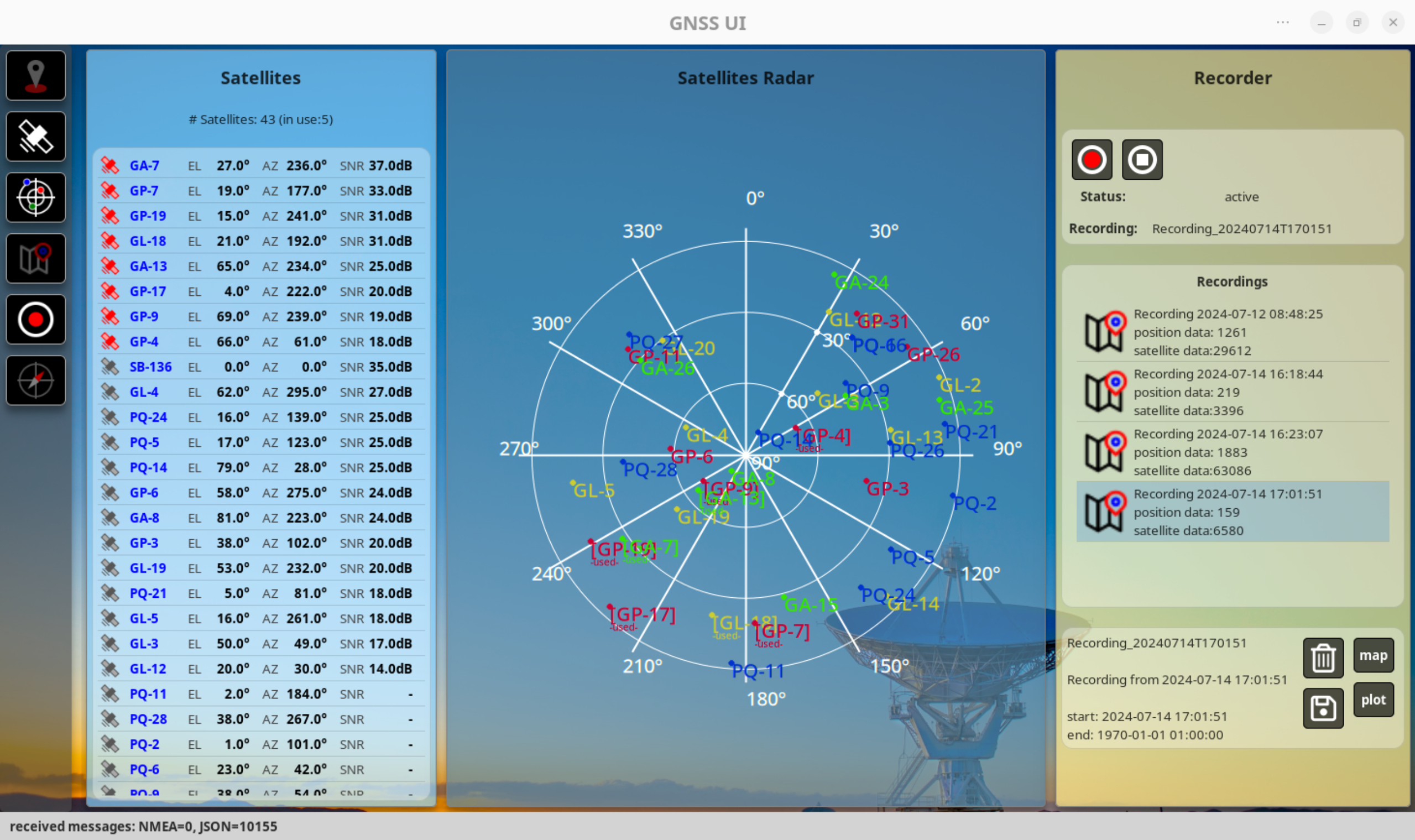This screenshot has height=840, width=1415.
Task: Save selected recording with floppy disk icon
Action: click(x=1323, y=707)
